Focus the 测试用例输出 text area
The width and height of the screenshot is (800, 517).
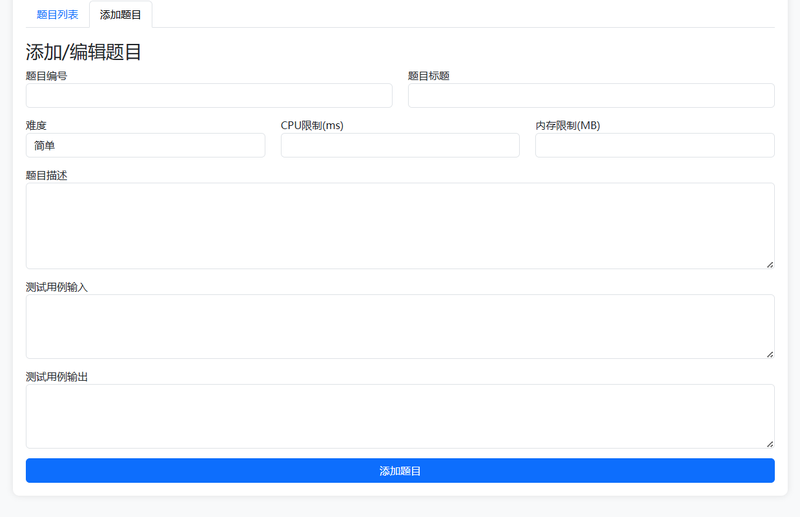point(400,416)
